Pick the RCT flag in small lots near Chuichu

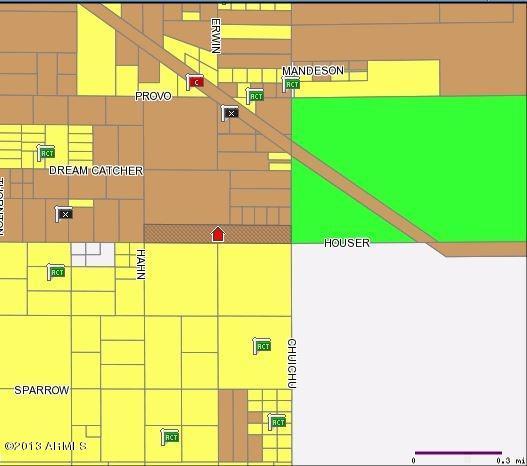(x=277, y=422)
